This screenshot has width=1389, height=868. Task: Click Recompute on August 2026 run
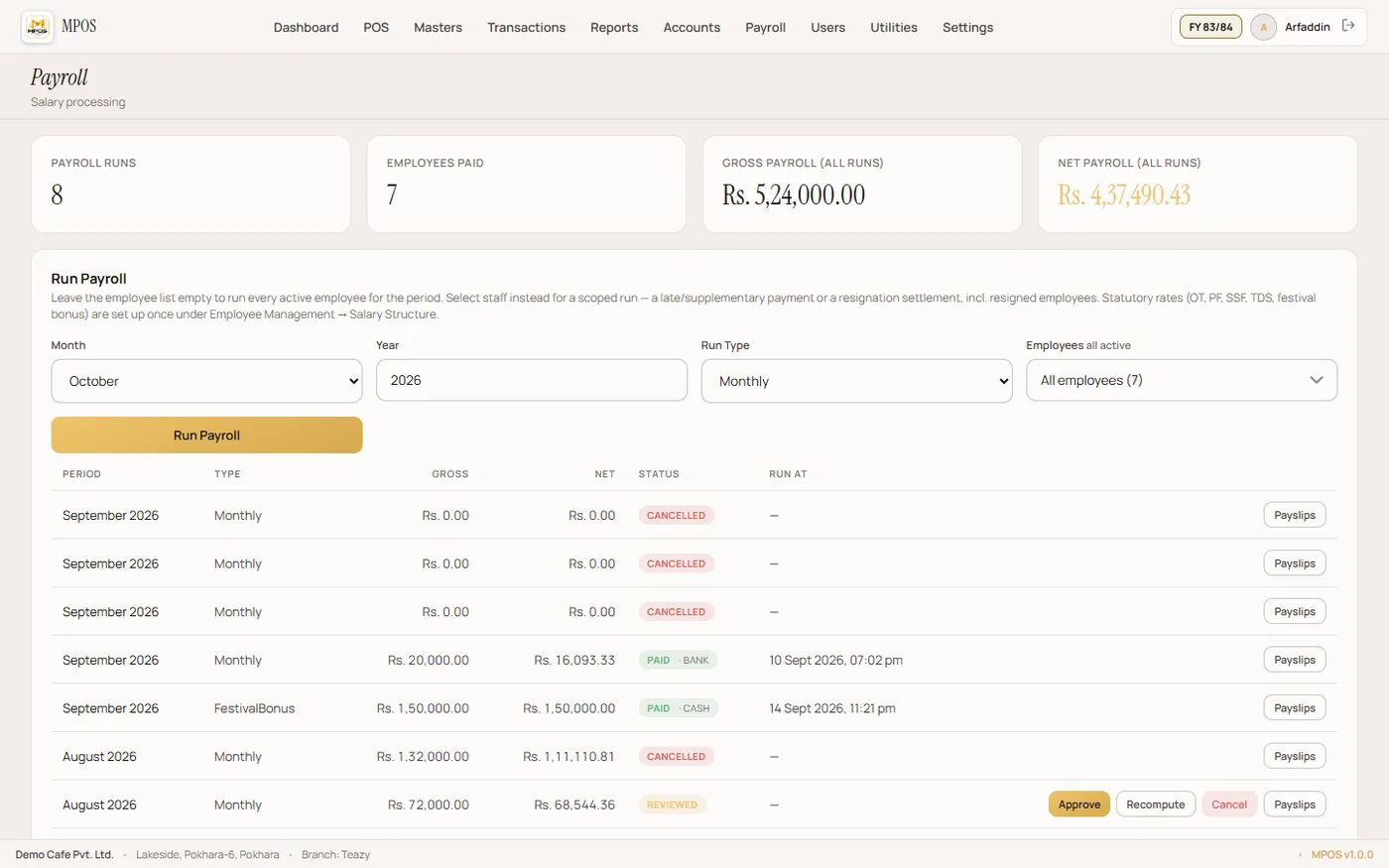pyautogui.click(x=1156, y=805)
